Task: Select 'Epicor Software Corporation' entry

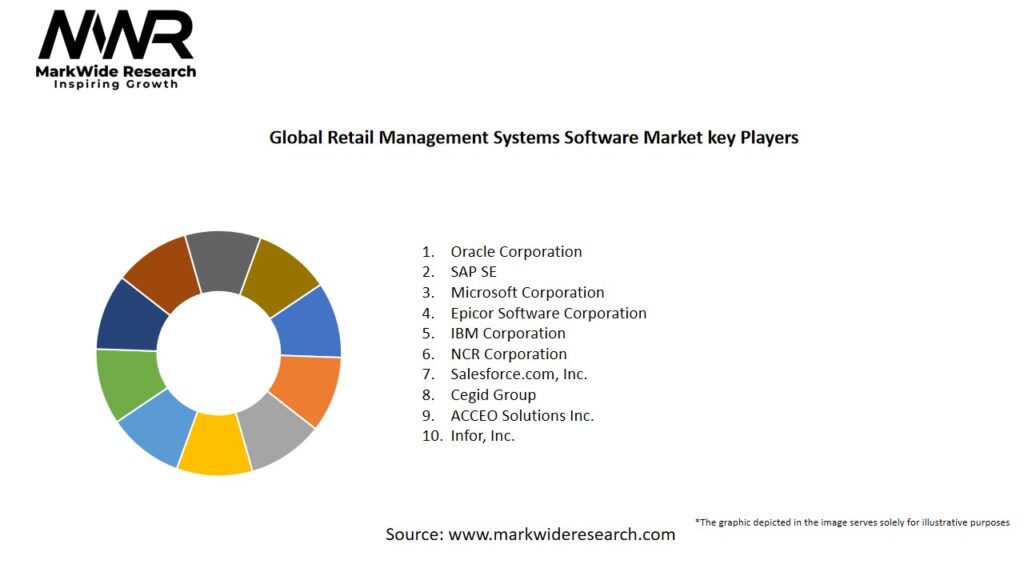Action: coord(549,313)
